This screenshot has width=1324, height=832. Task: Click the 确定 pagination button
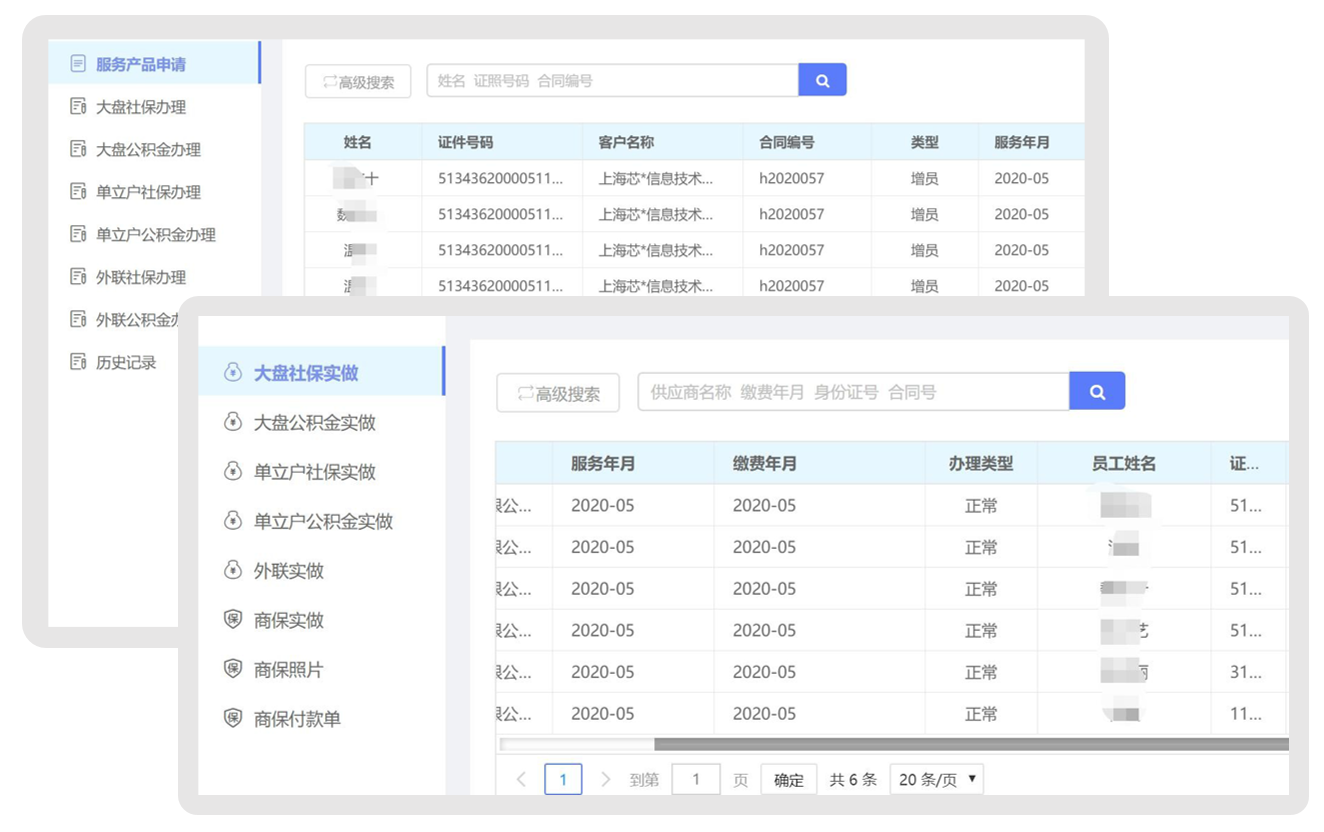click(788, 780)
